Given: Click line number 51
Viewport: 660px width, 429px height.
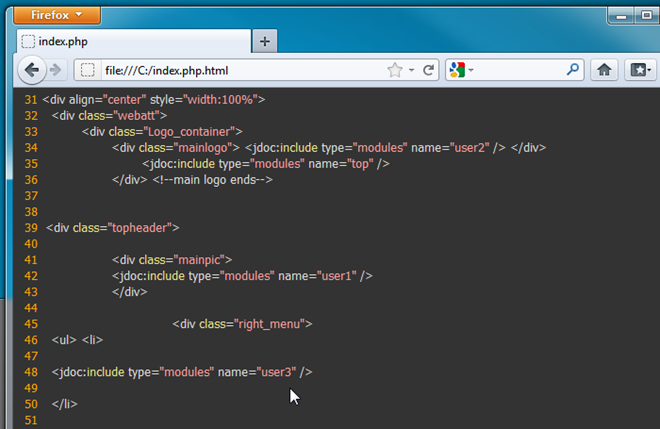Looking at the screenshot, I should [31, 420].
